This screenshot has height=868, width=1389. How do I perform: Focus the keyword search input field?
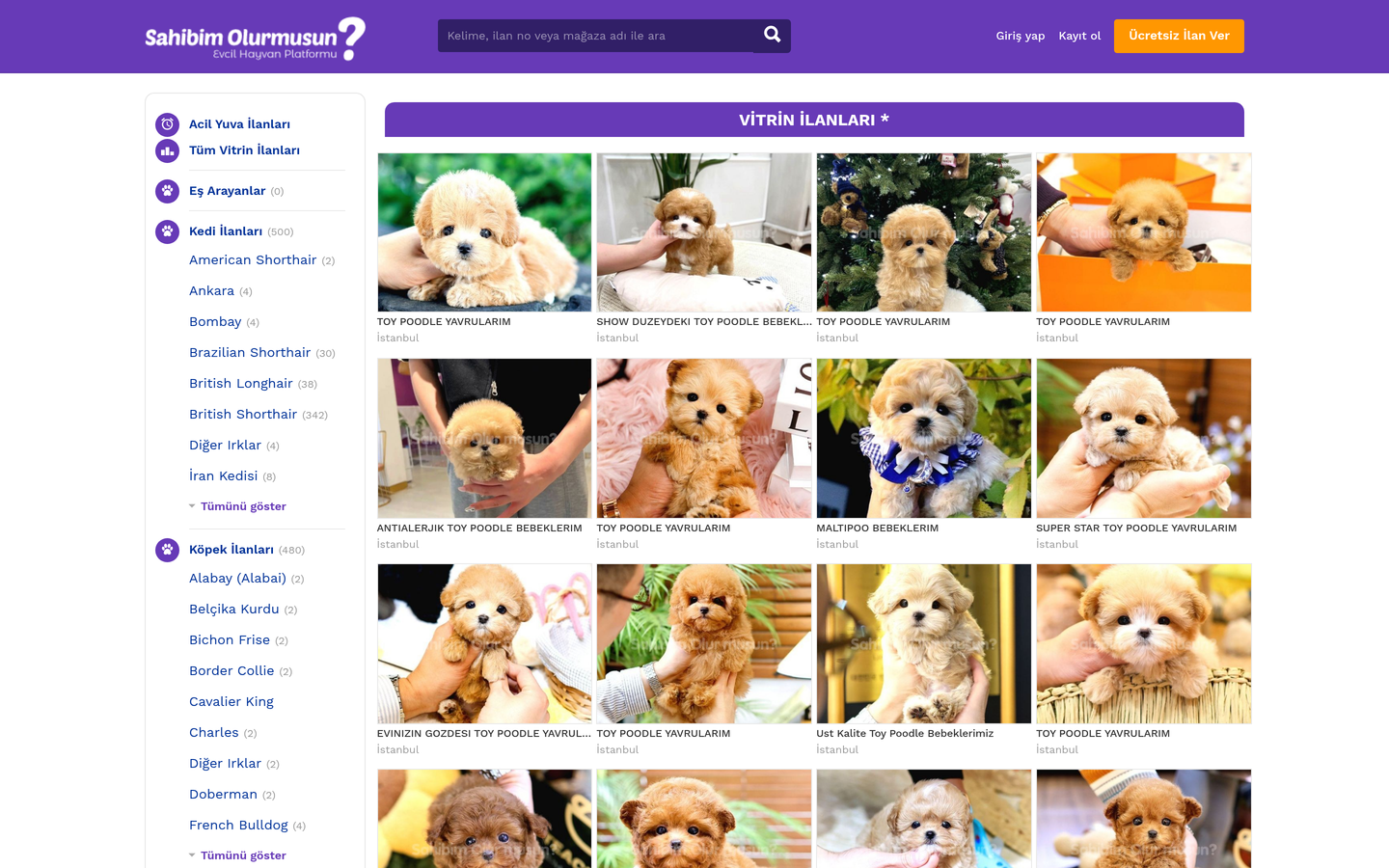tap(596, 36)
